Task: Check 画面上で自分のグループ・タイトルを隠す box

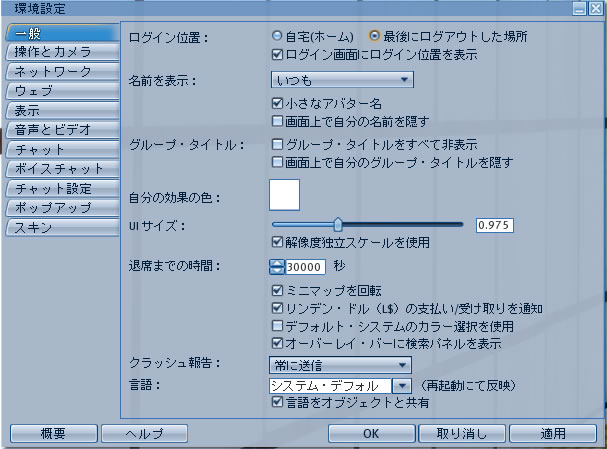Action: click(277, 162)
